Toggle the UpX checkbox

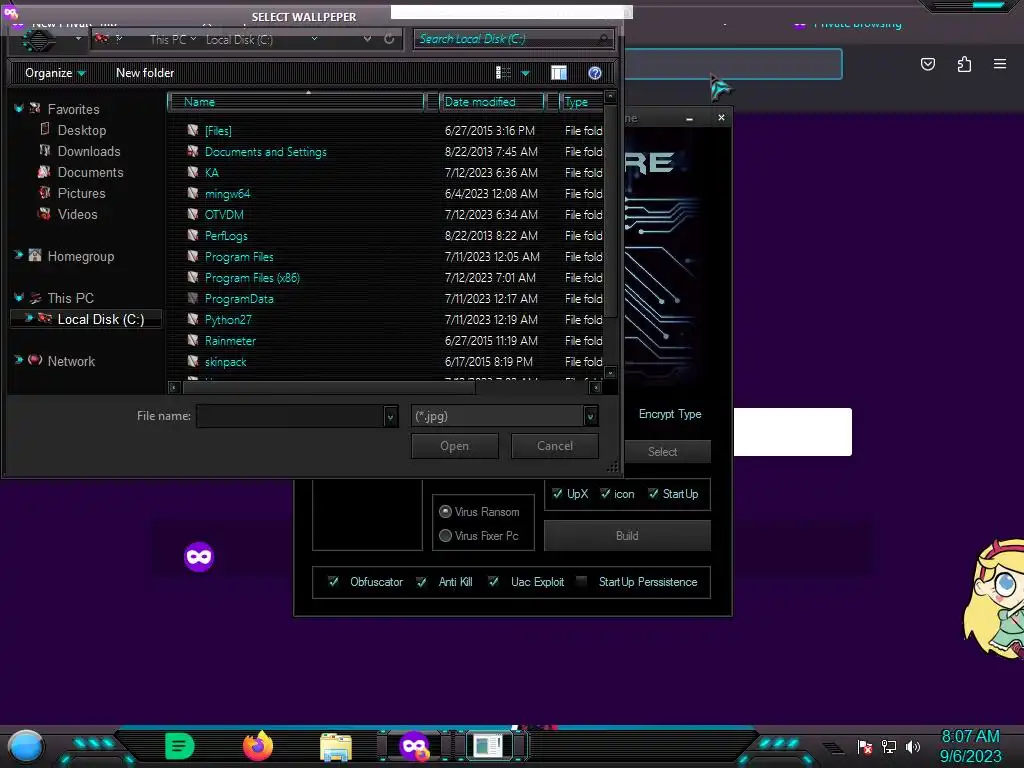point(557,494)
